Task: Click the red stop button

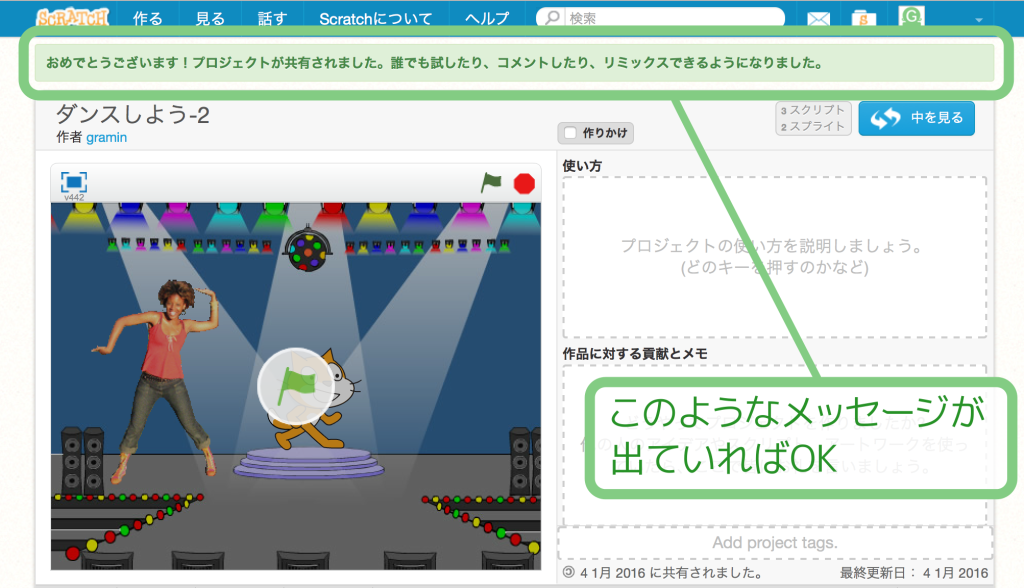Action: click(524, 184)
